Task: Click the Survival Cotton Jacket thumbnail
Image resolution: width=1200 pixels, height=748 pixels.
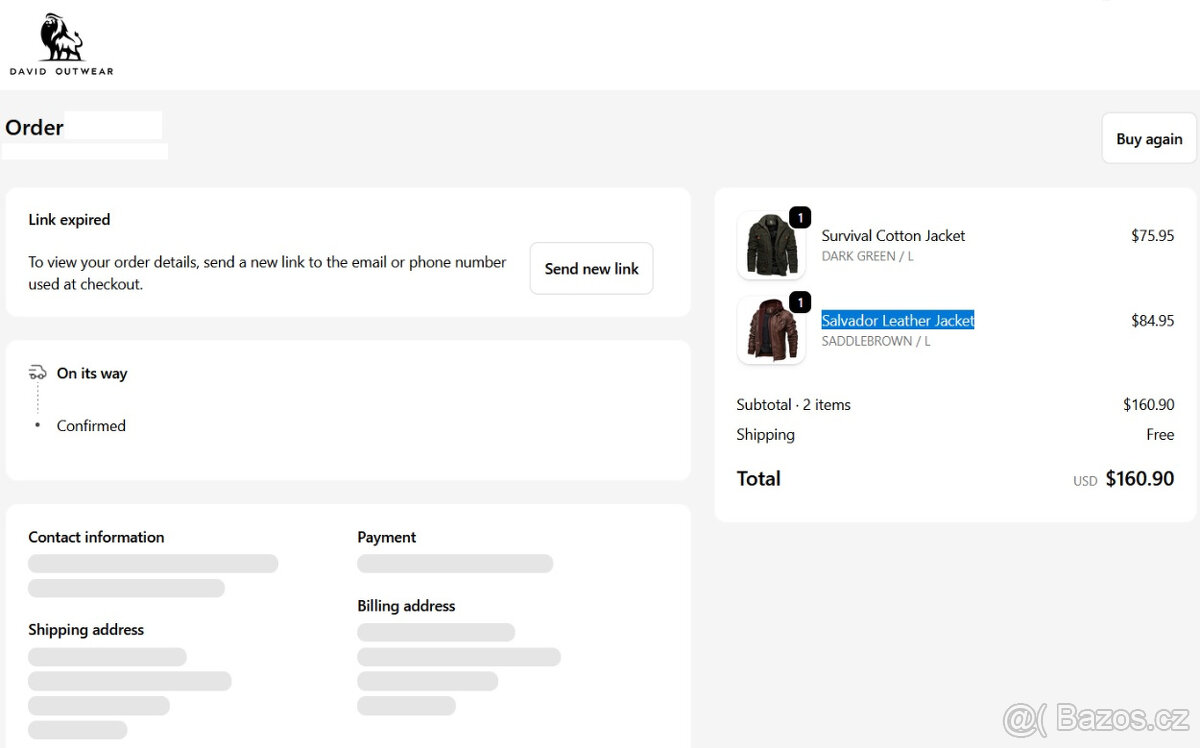Action: click(x=771, y=245)
